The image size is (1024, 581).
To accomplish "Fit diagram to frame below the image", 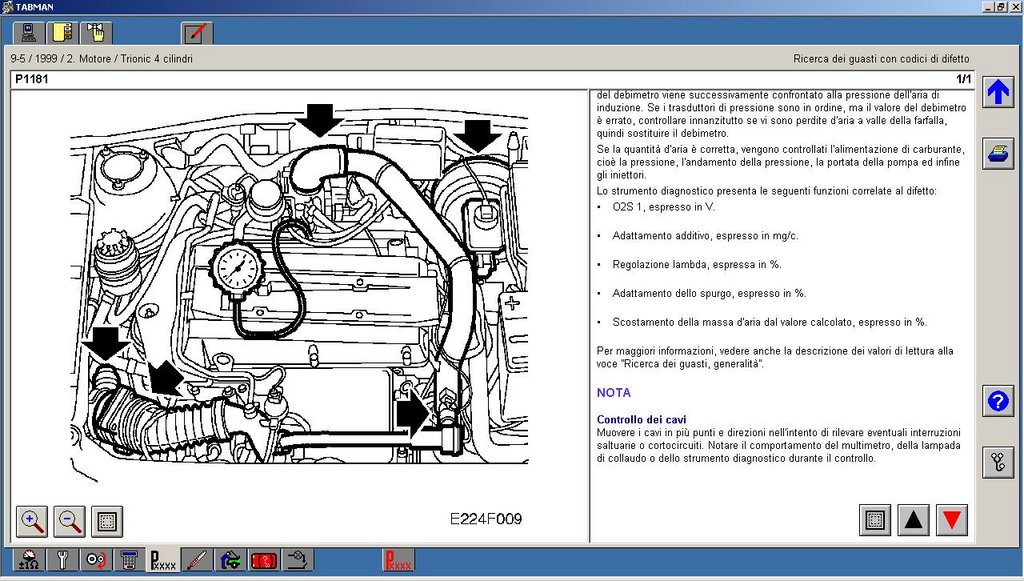I will [107, 521].
